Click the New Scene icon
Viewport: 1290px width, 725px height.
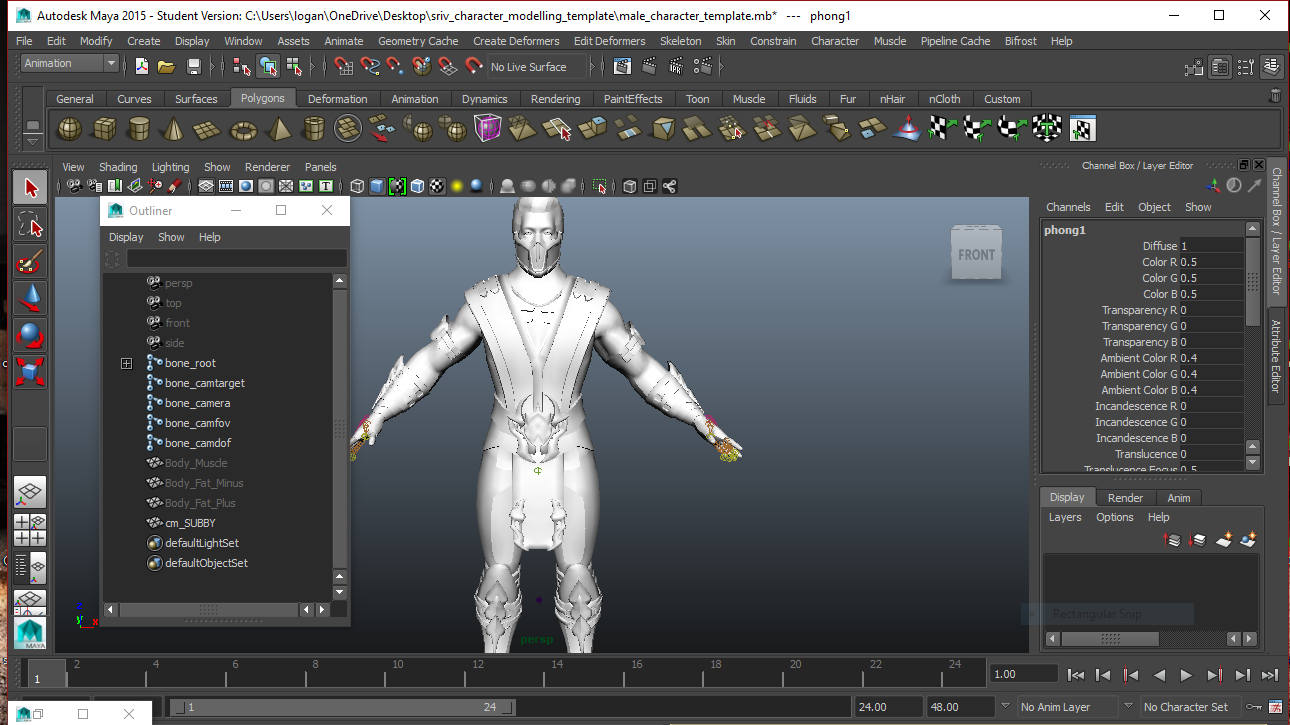(141, 67)
